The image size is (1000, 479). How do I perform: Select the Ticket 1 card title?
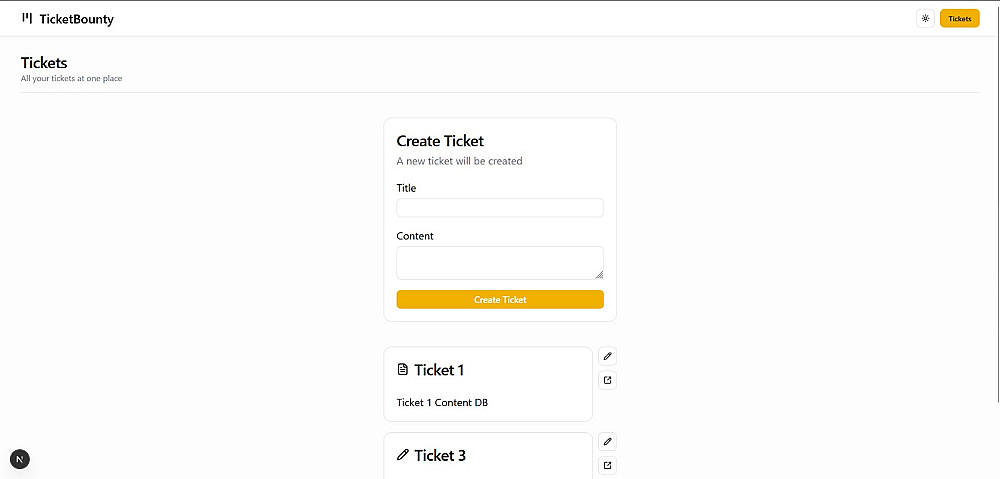pyautogui.click(x=439, y=370)
